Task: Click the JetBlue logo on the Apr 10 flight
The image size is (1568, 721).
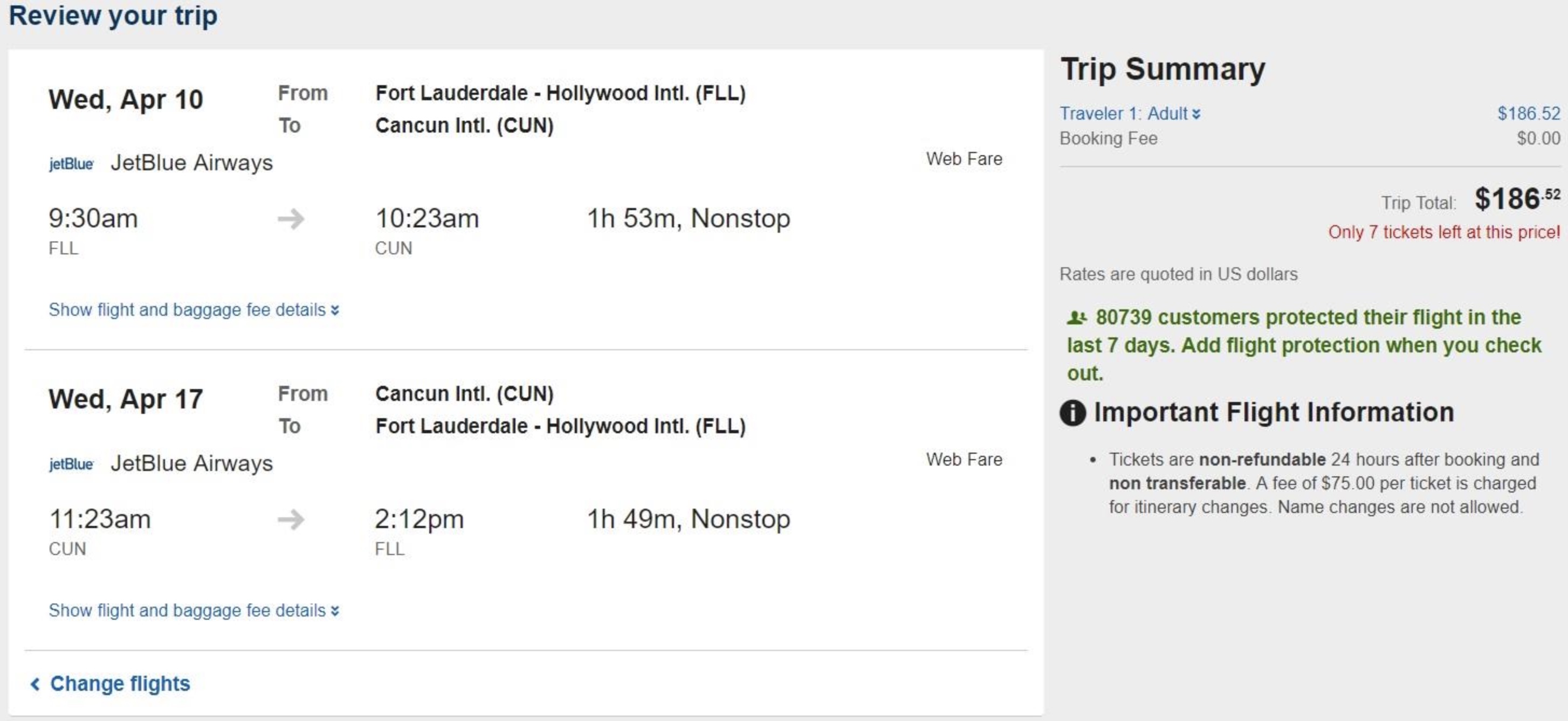Action: click(71, 164)
